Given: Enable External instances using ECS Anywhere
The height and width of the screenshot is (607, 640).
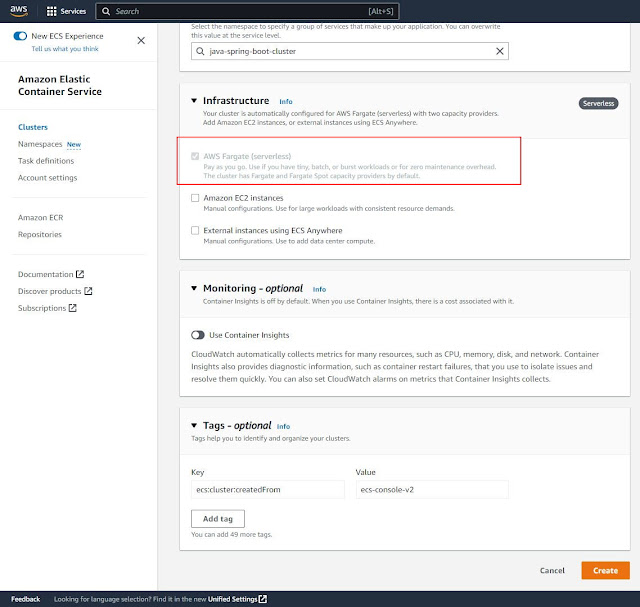Looking at the screenshot, I should [195, 231].
